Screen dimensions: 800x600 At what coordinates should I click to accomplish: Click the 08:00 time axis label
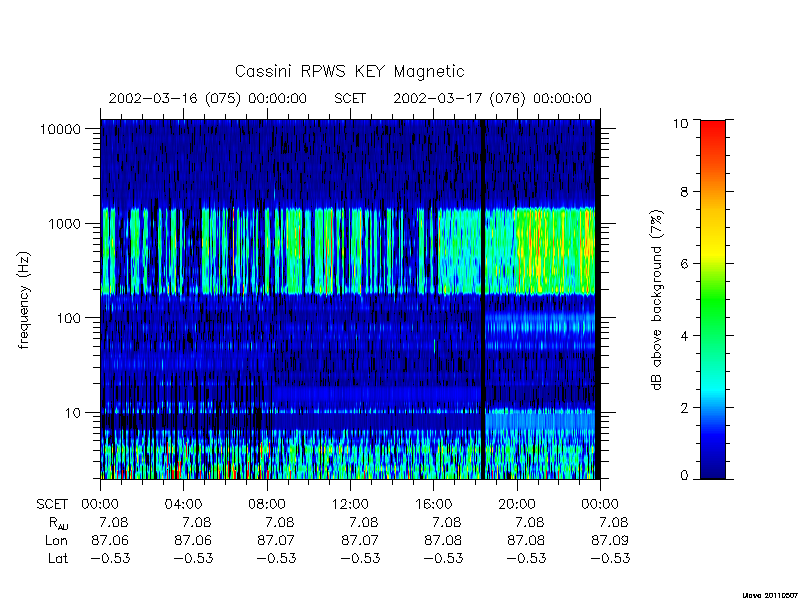(266, 505)
